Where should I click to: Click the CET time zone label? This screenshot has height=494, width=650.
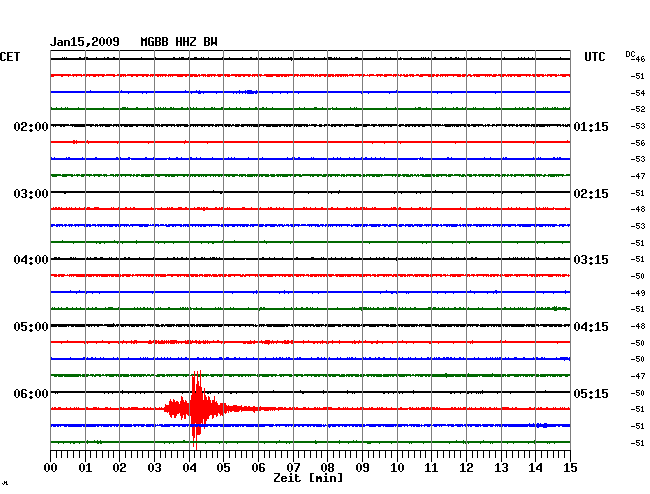(10, 57)
